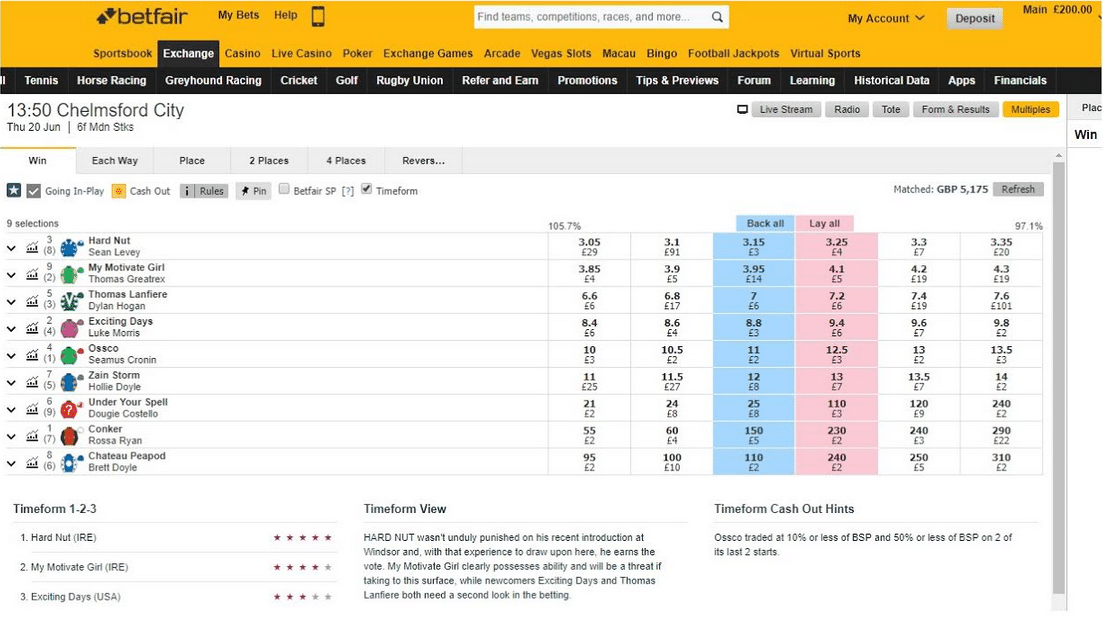The width and height of the screenshot is (1103, 620).
Task: Open graph icon for Chateau Peapod
Action: point(32,462)
